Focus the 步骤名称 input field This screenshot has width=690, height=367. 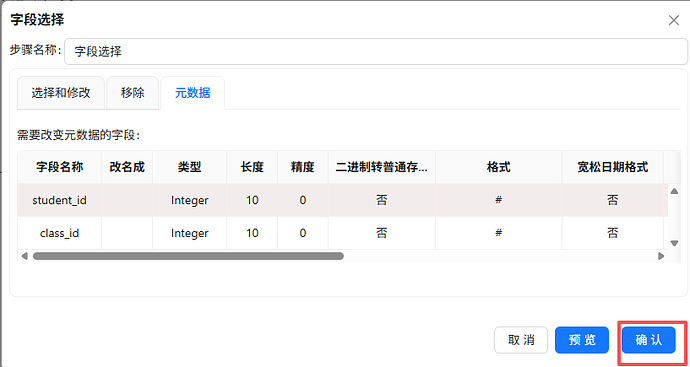376,51
